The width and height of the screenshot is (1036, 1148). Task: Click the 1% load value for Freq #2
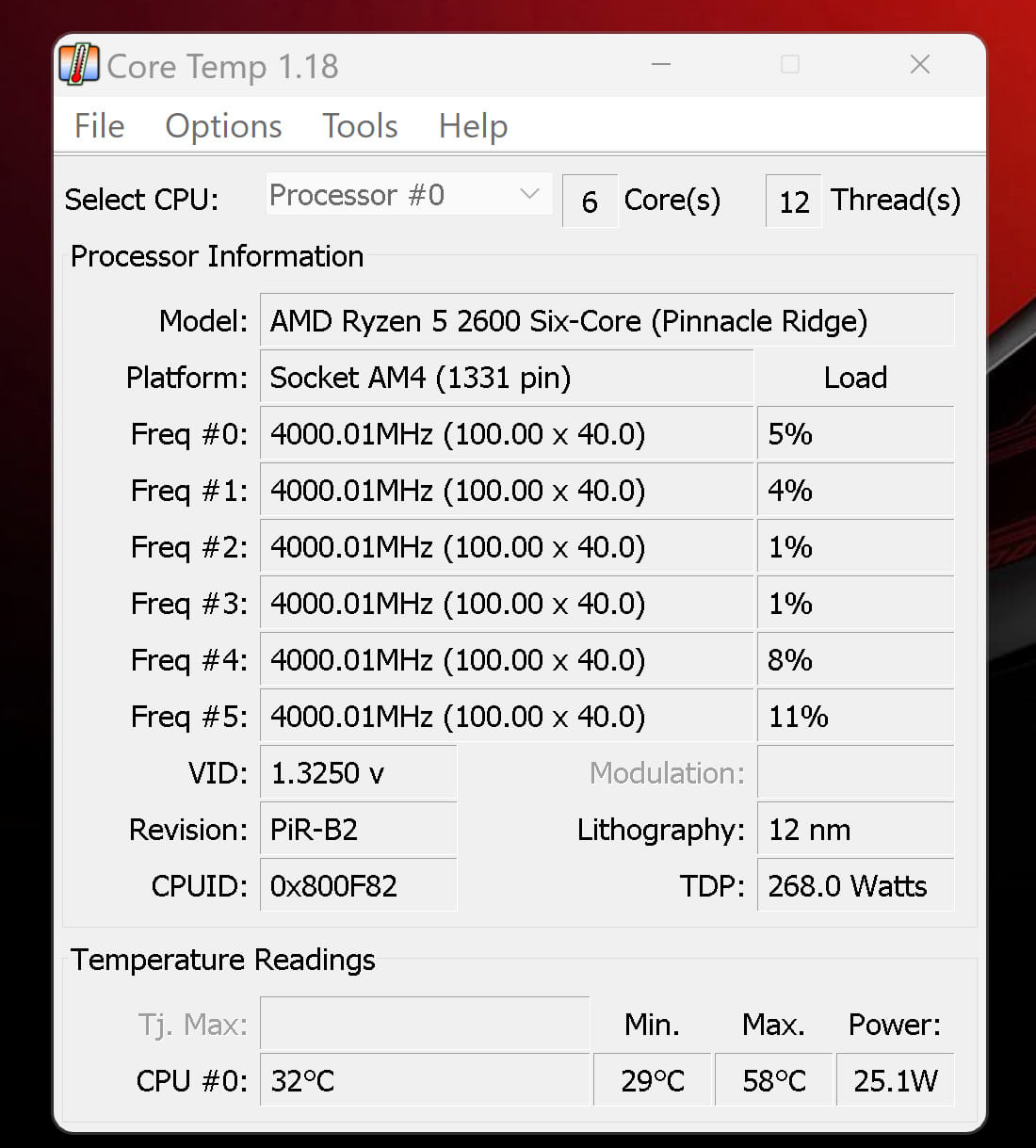coord(855,546)
